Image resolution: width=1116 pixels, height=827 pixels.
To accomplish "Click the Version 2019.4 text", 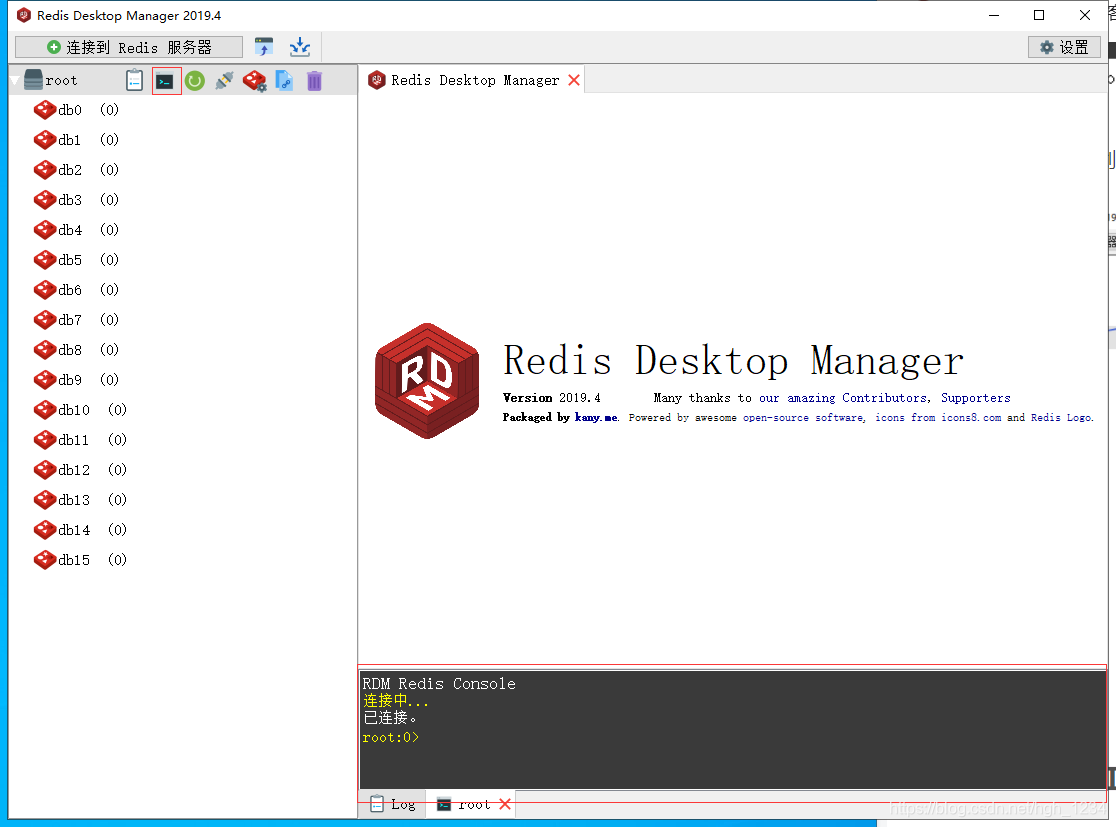I will (x=552, y=398).
